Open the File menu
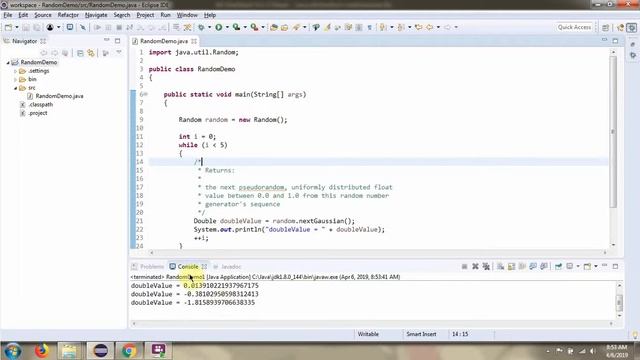This screenshot has width=640, height=360. point(8,15)
